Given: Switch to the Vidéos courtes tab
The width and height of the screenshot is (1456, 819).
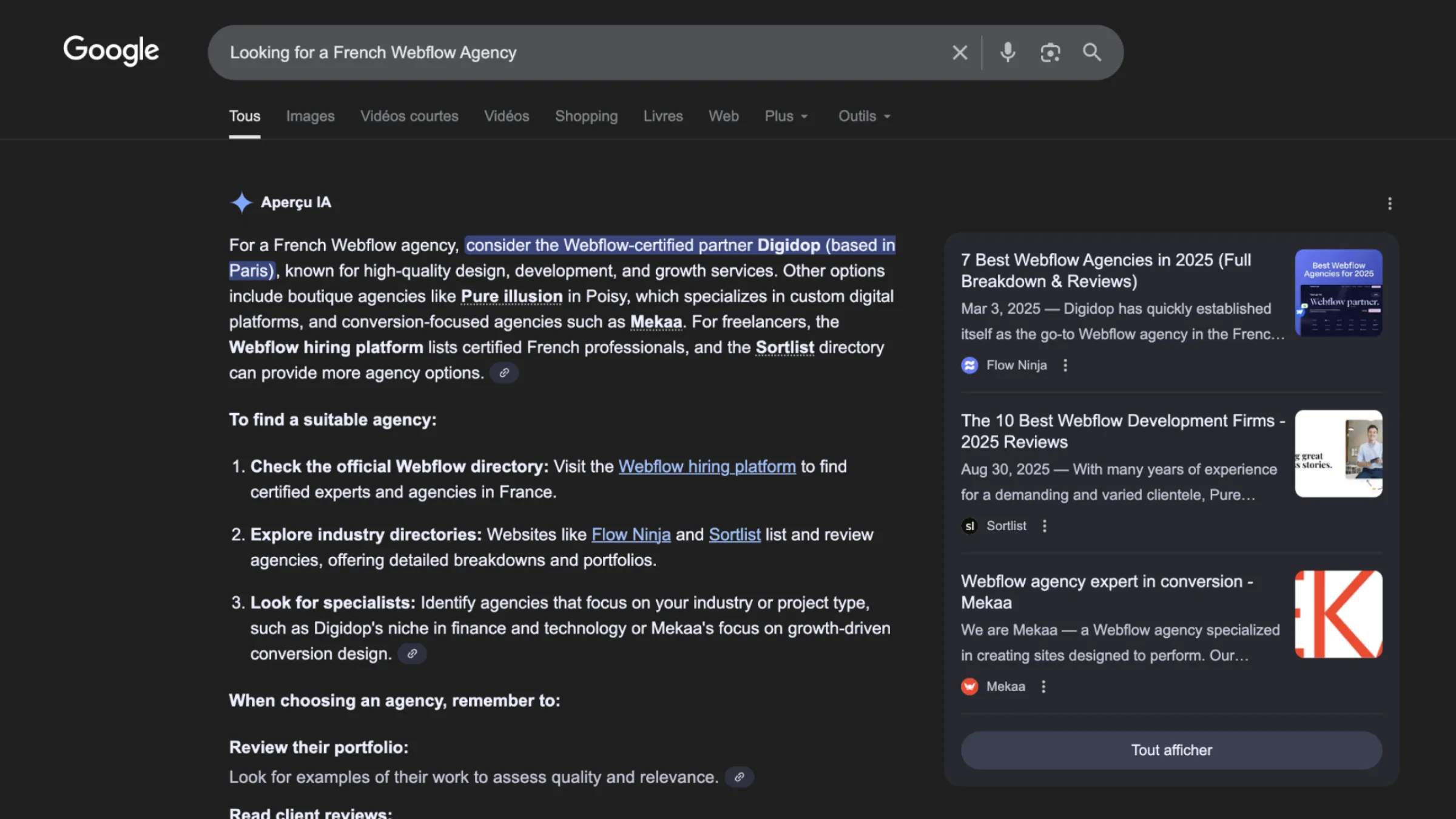Looking at the screenshot, I should click(x=409, y=116).
